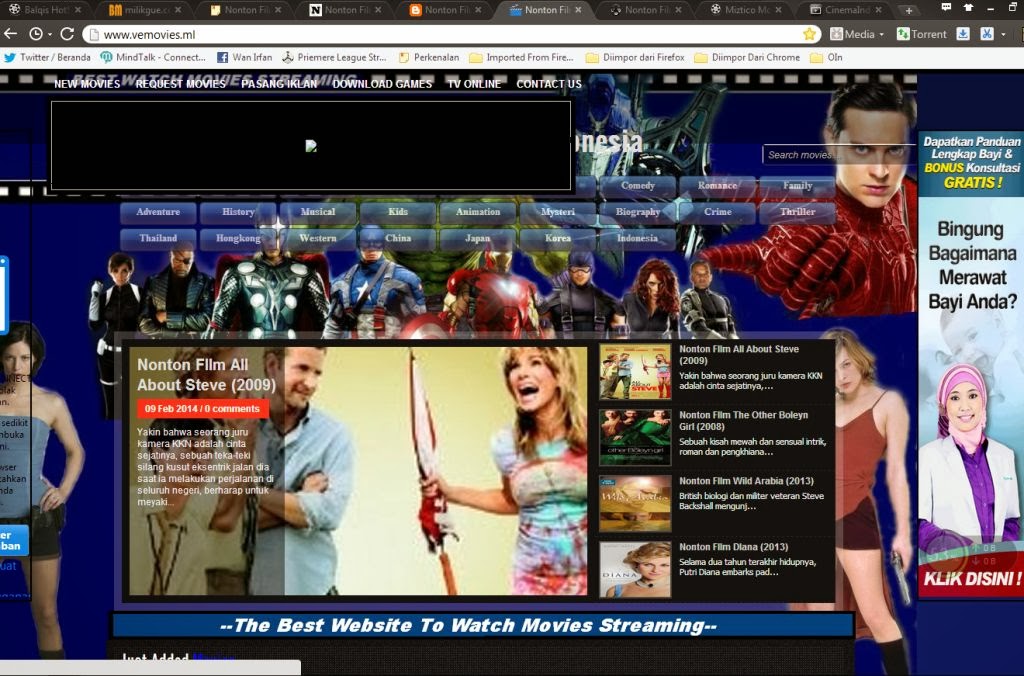Switch to the Miztico Mo tab

[x=745, y=10]
